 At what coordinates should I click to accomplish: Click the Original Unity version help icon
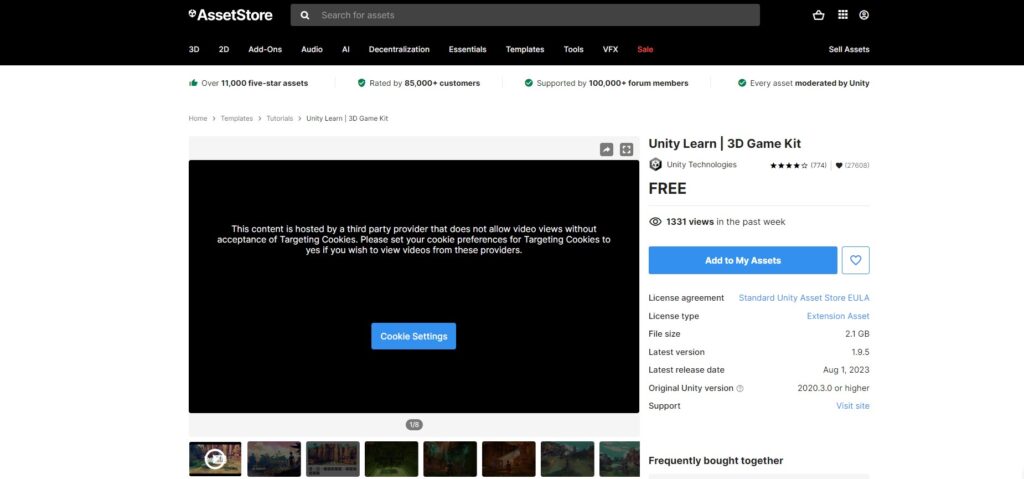click(x=740, y=388)
